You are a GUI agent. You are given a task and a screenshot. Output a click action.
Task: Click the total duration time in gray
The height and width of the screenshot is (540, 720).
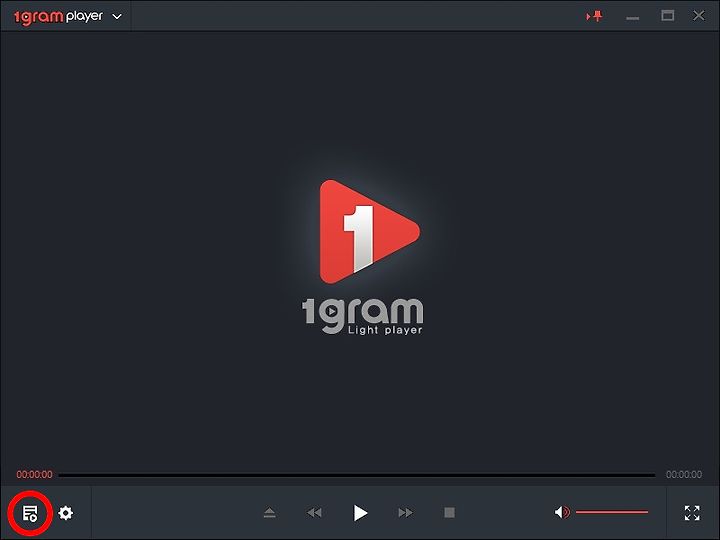[x=684, y=474]
